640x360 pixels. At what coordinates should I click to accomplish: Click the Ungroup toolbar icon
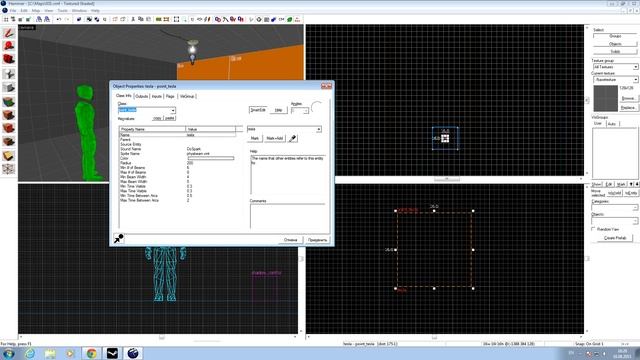point(97,19)
